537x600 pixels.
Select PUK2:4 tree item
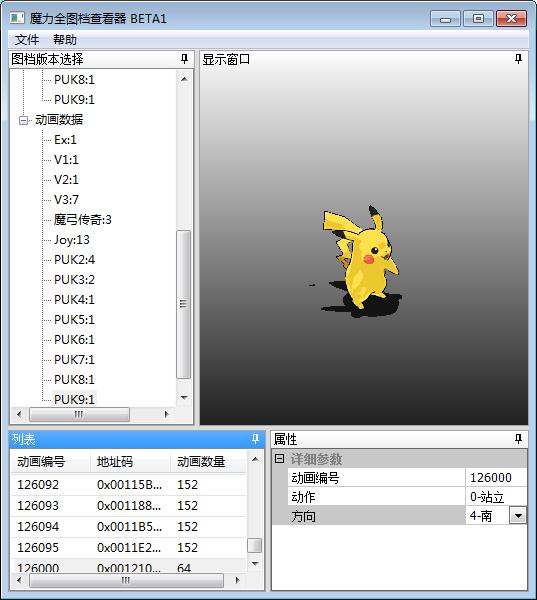tap(74, 259)
